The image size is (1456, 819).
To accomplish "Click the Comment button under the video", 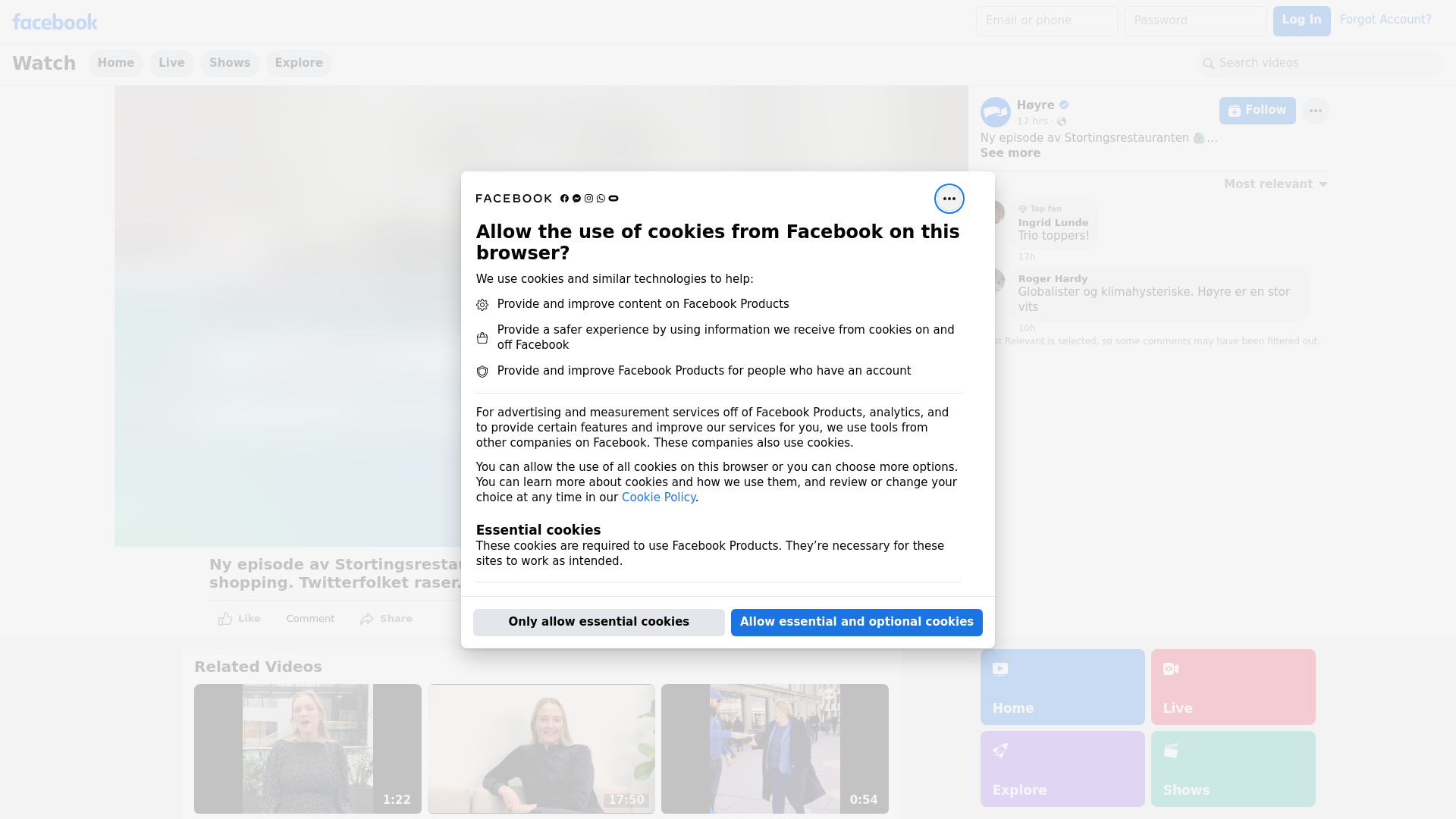I will (310, 619).
